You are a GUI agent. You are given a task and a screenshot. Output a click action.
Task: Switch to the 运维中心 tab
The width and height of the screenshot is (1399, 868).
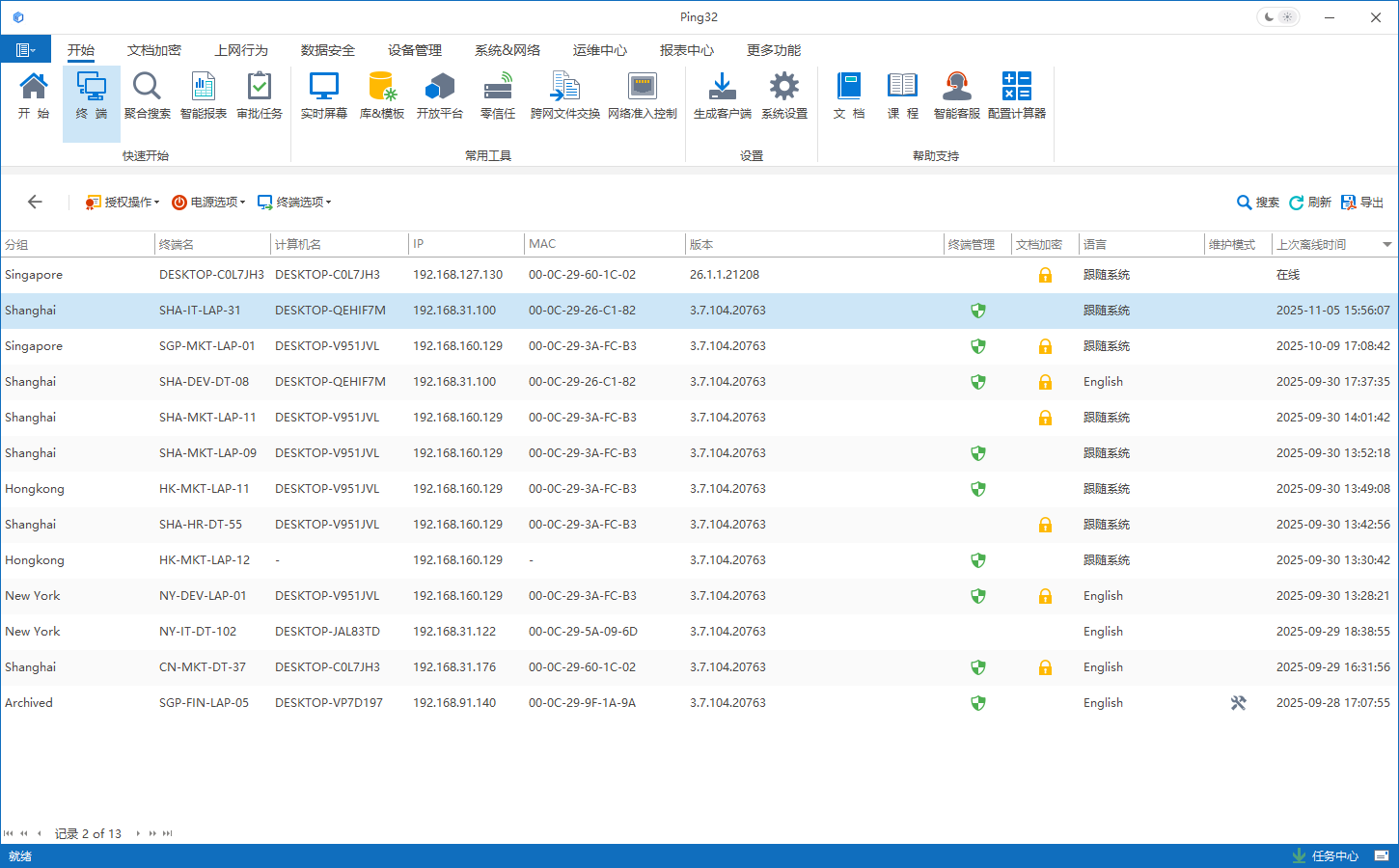(x=599, y=50)
